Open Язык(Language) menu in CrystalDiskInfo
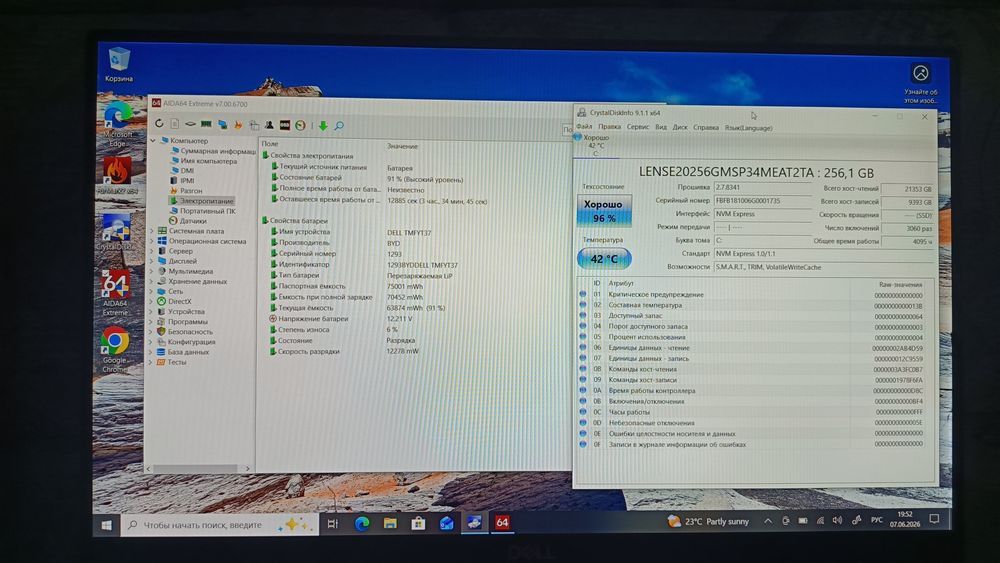The width and height of the screenshot is (1000, 563). (748, 128)
